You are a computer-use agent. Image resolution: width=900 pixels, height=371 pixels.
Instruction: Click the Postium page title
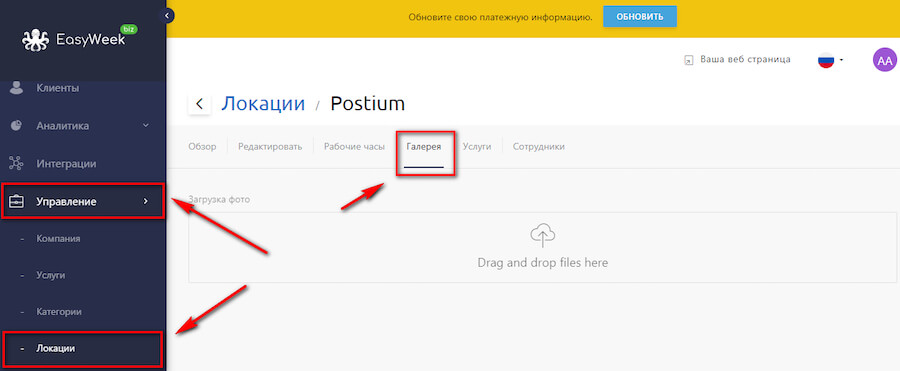point(367,103)
